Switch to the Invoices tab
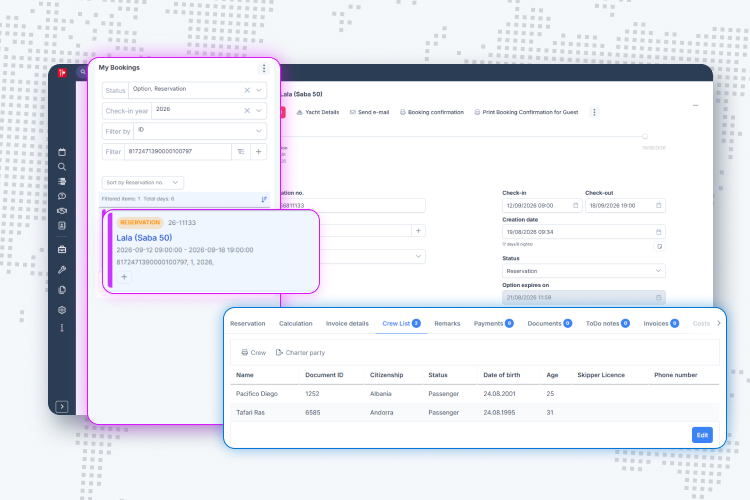The image size is (750, 500). (661, 323)
